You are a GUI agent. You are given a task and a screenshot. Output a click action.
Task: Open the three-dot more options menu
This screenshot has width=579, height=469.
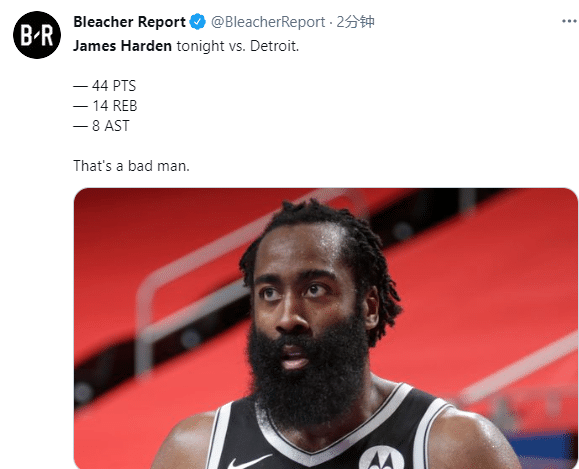coord(569,21)
